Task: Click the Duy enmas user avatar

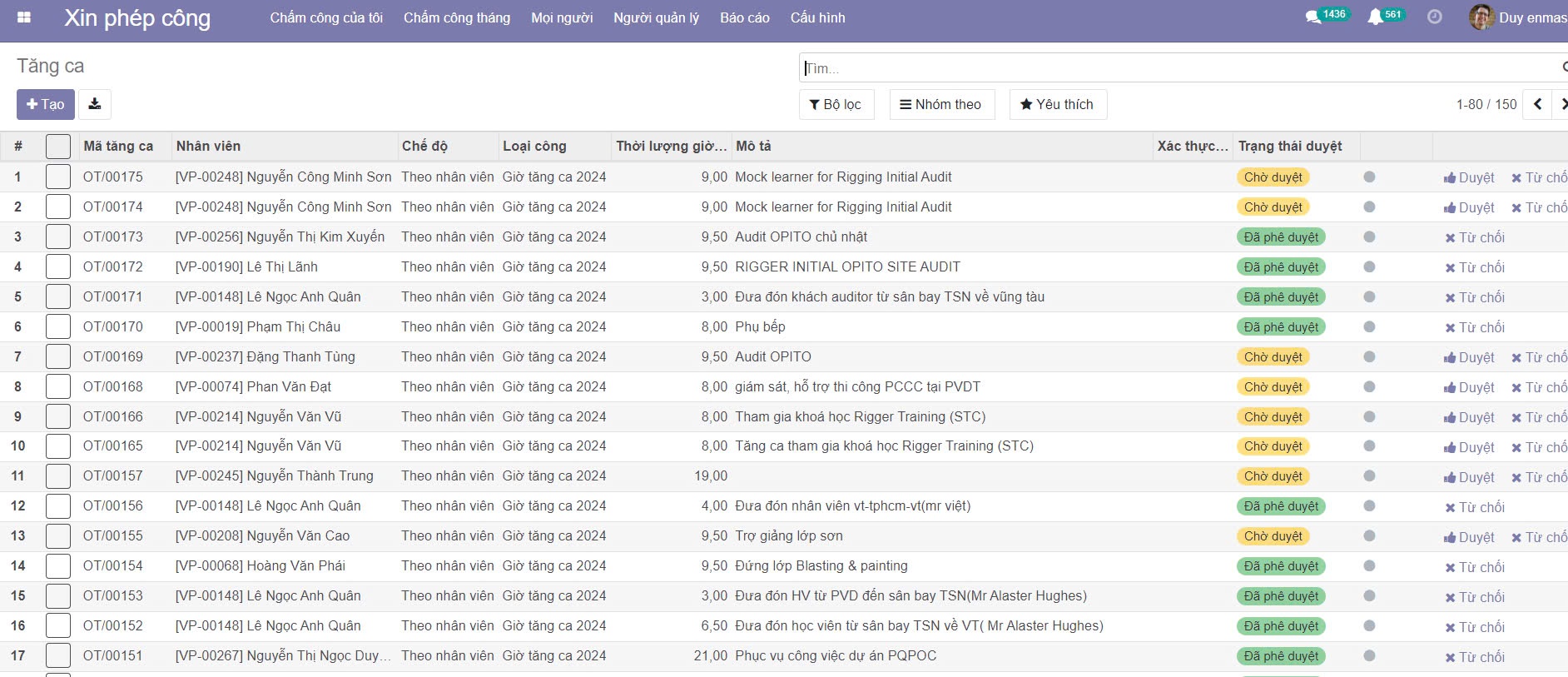Action: [x=1481, y=17]
